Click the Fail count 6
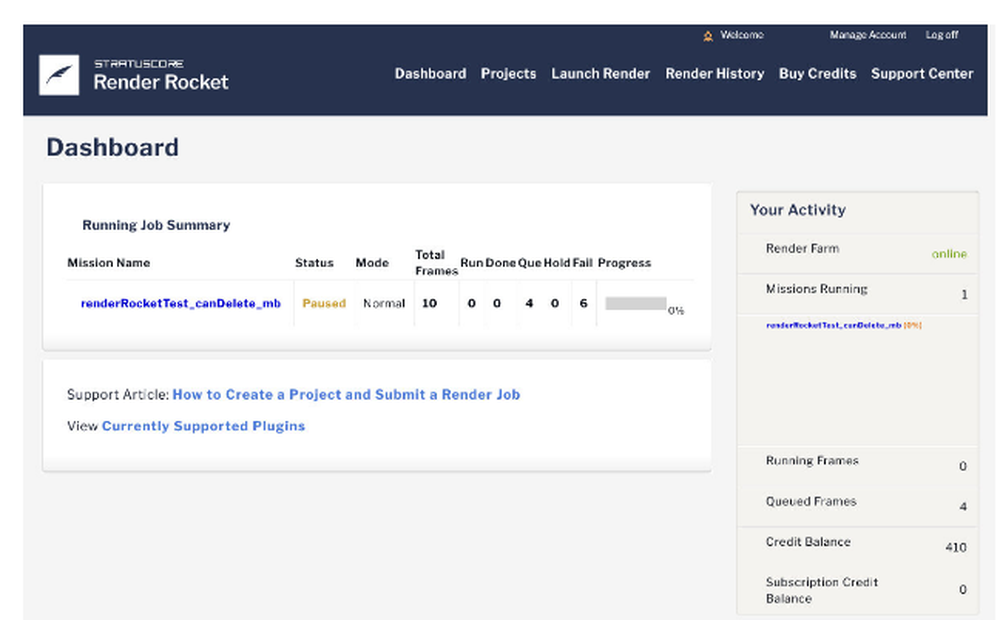This screenshot has height=620, width=1000. coord(583,304)
